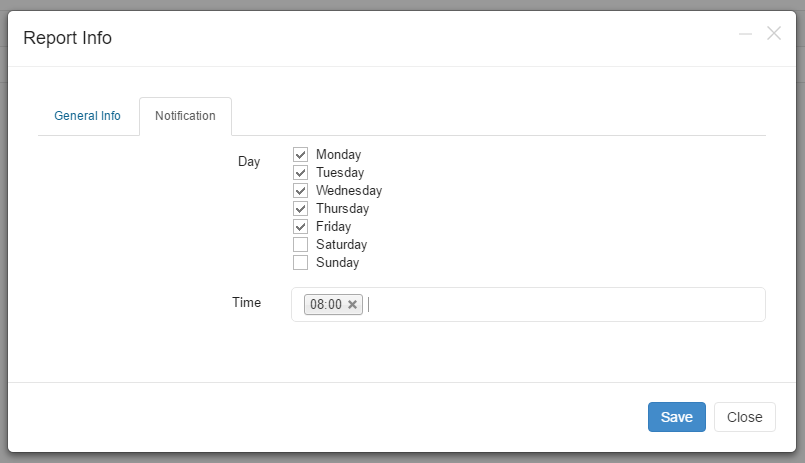Select the 08:00 time tag
This screenshot has width=805, height=463.
coord(325,304)
